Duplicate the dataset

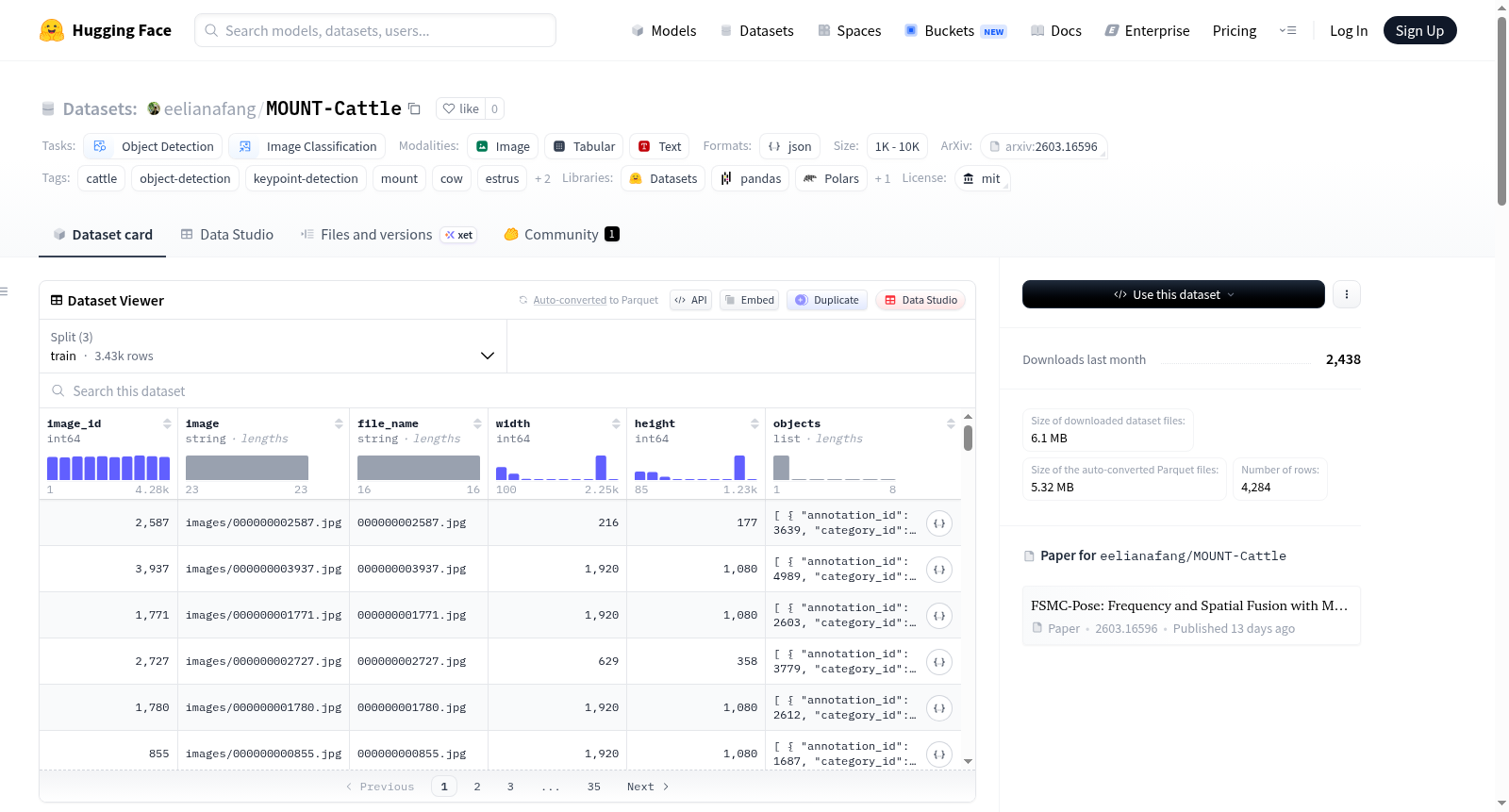(x=827, y=300)
